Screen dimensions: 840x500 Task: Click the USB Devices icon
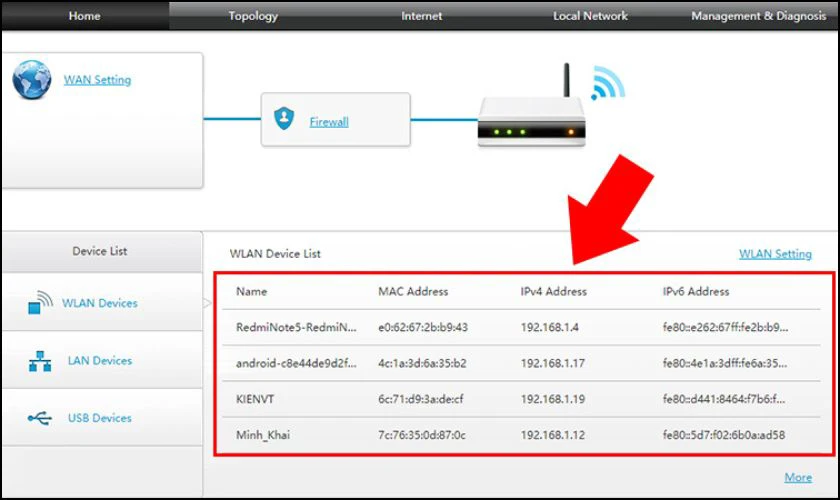[x=40, y=418]
